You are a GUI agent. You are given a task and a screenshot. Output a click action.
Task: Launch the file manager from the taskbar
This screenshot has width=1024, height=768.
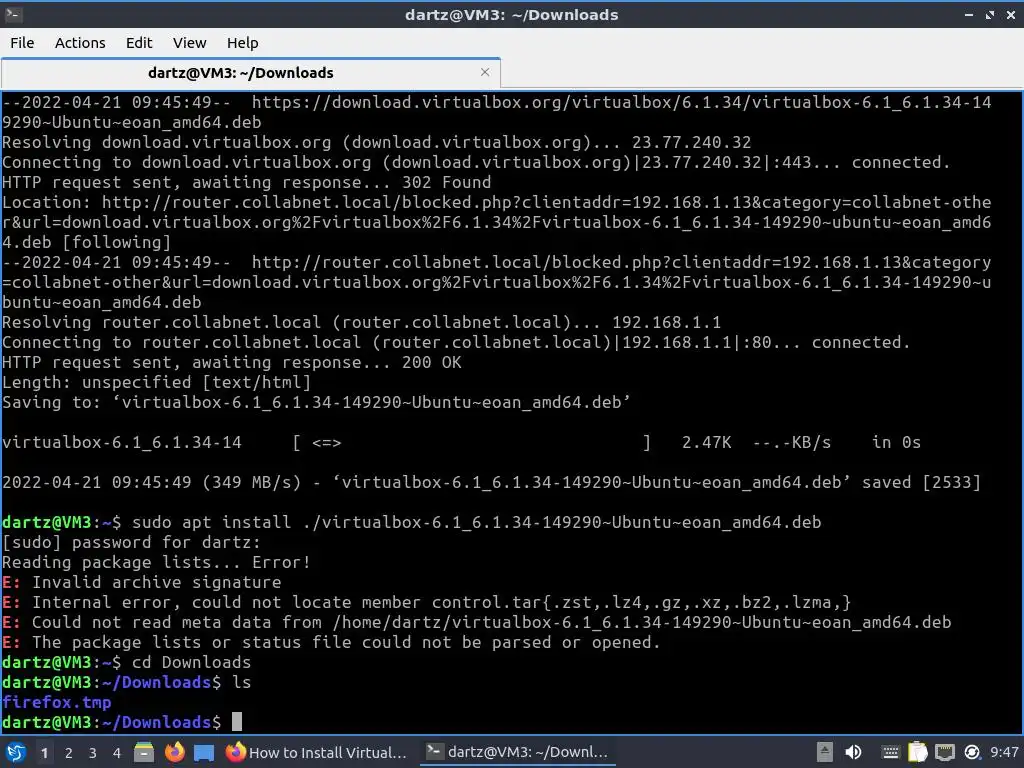pos(144,752)
